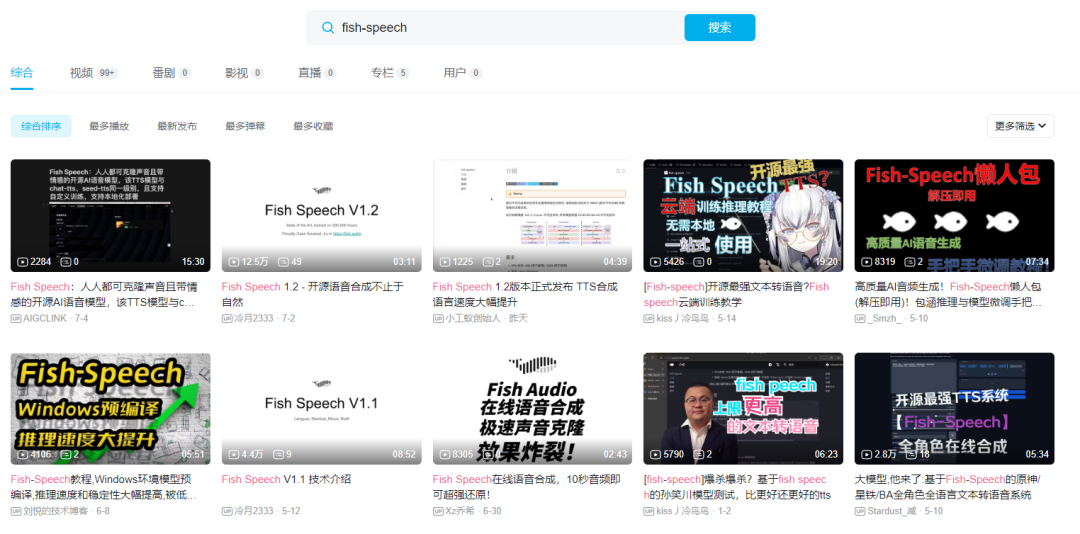Image resolution: width=1080 pixels, height=534 pixels.
Task: Open title 'Fish-Speech教程,Windows环境模型预编译'
Action: point(104,487)
